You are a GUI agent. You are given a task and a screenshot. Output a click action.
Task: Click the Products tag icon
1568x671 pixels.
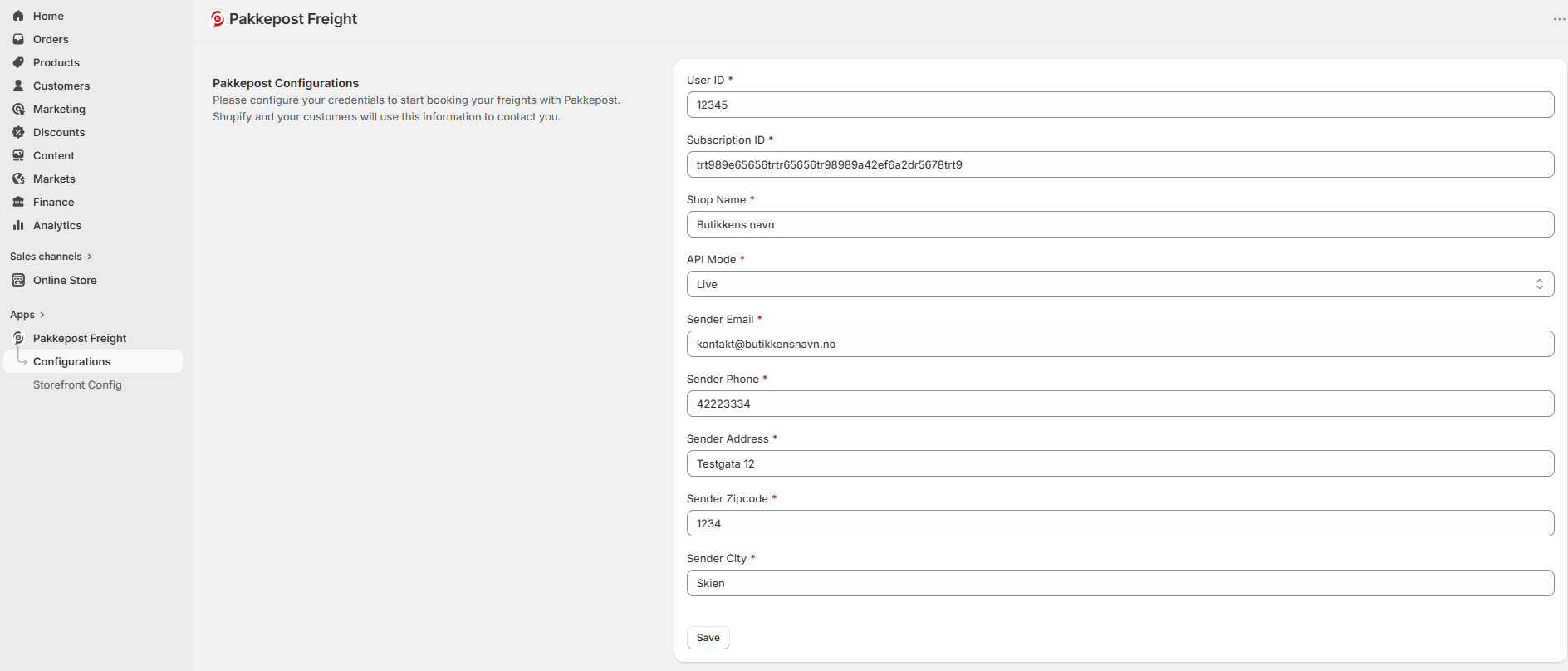tap(18, 62)
